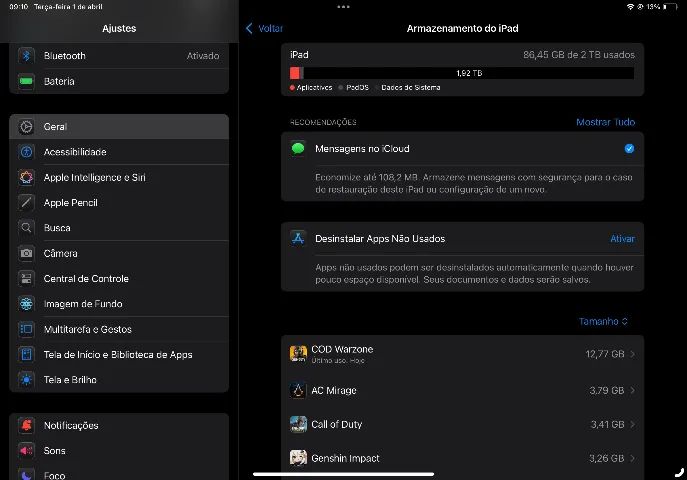The width and height of the screenshot is (687, 480).
Task: Tap the Sons speaker icon
Action: click(26, 451)
